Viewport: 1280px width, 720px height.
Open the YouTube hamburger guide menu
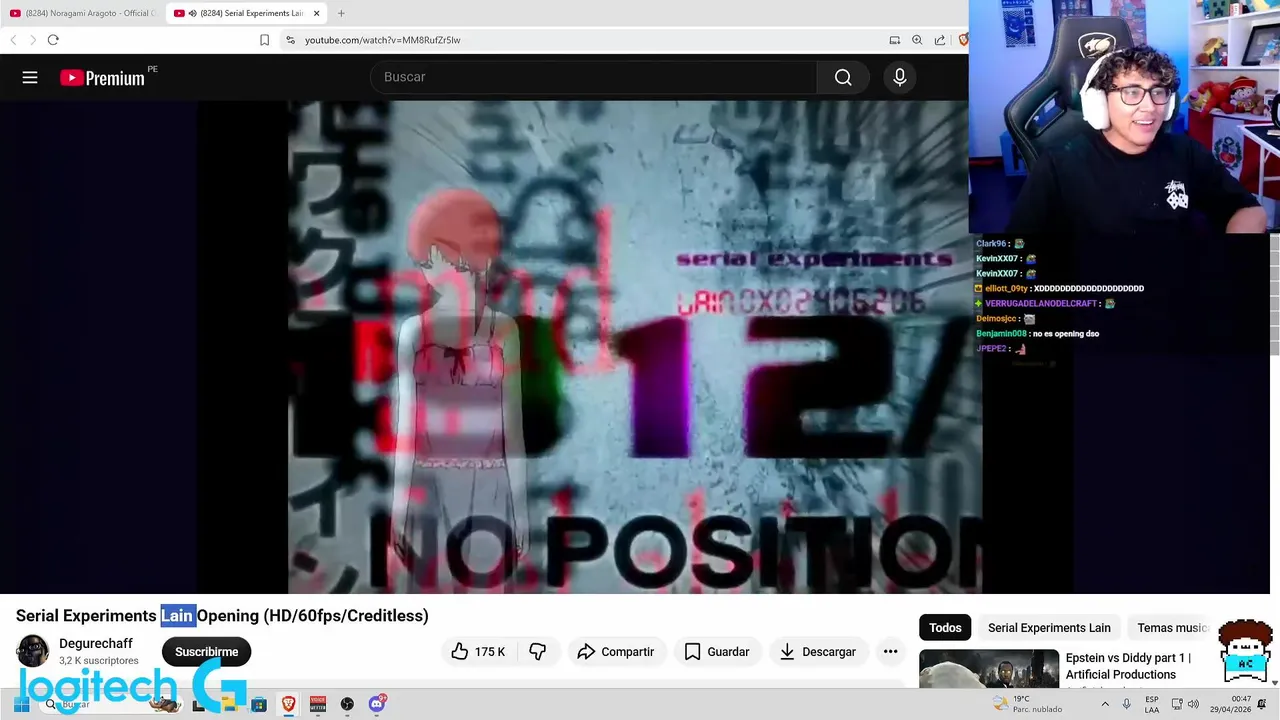[30, 77]
